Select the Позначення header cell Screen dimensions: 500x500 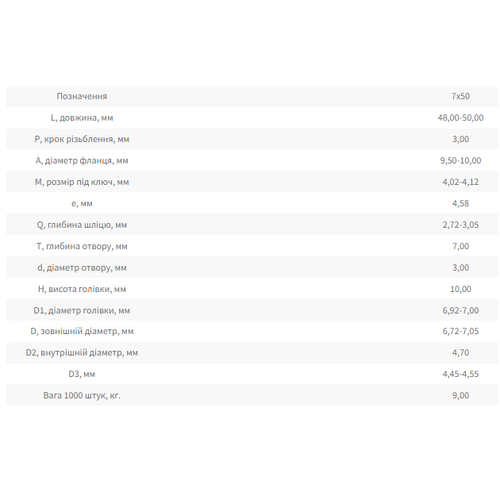[82, 96]
